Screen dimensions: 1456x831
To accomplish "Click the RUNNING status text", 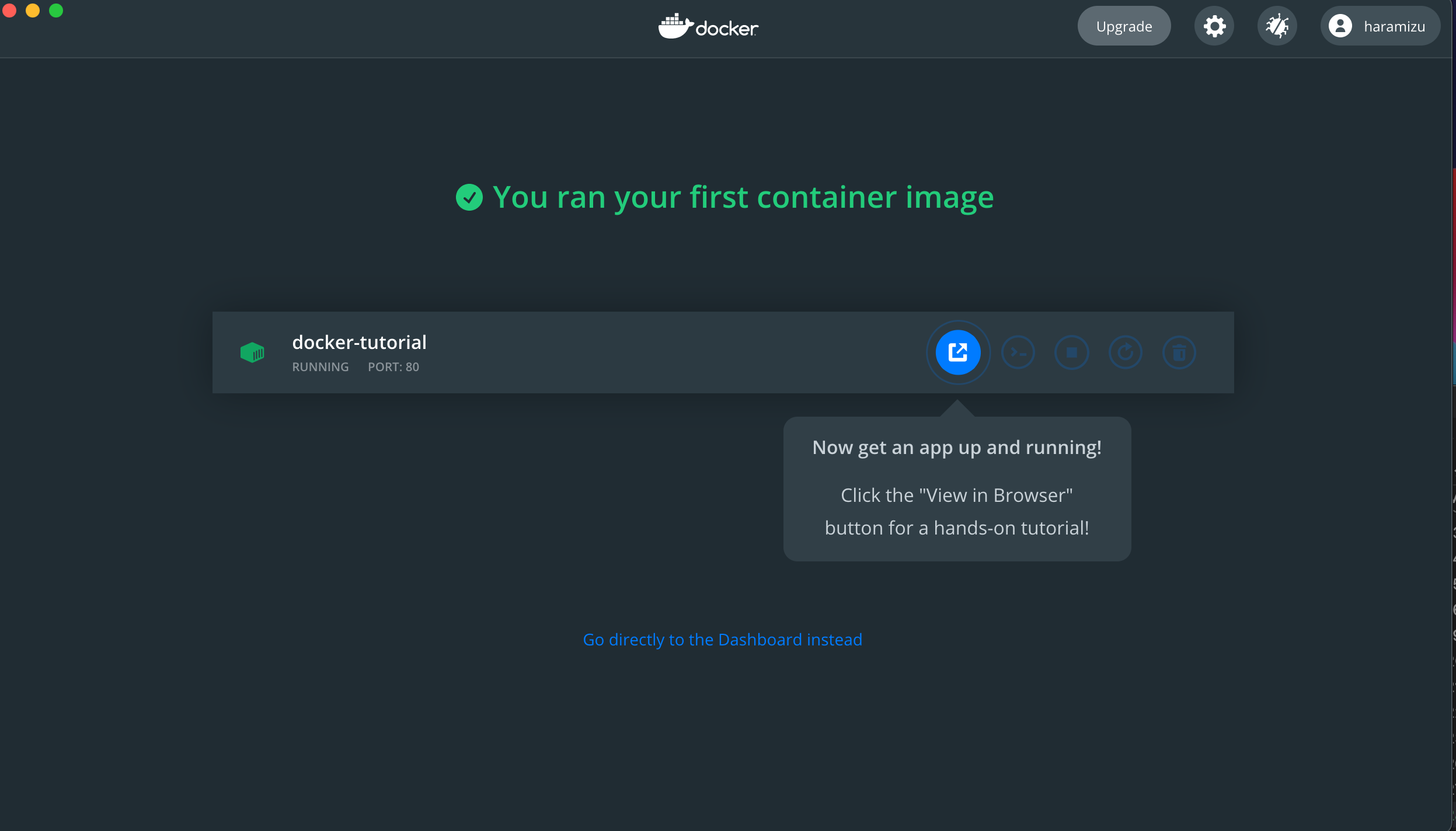I will click(321, 367).
